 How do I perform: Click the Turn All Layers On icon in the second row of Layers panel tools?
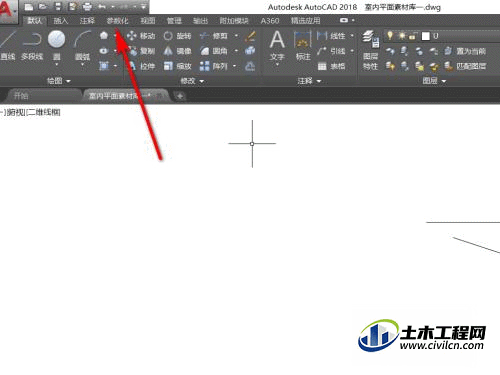(390, 66)
